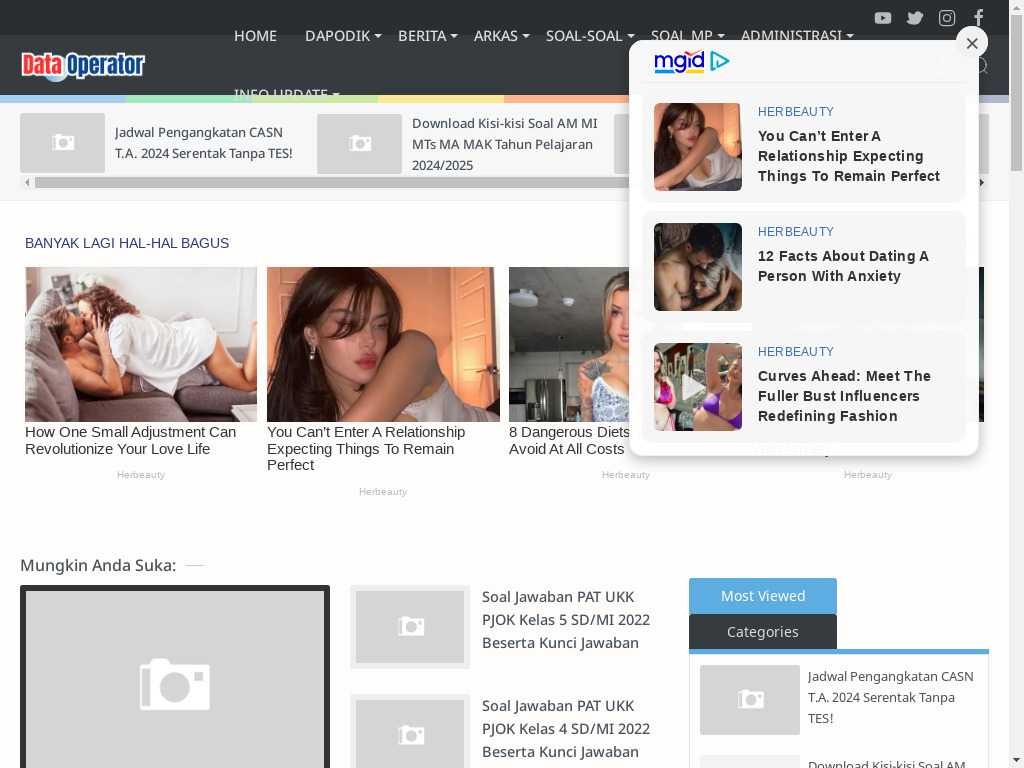Click thumbnail beside PJOK Kelas 5 article

pyautogui.click(x=410, y=627)
